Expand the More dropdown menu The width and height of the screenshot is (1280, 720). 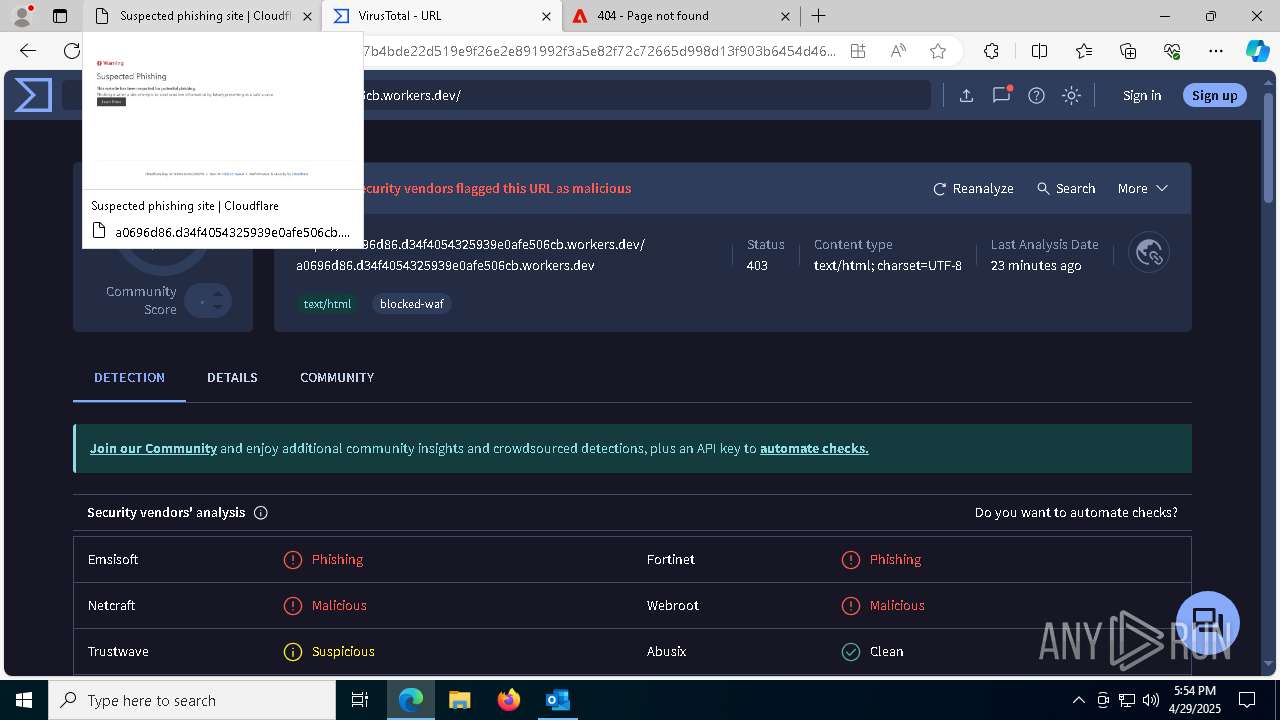(x=1142, y=188)
